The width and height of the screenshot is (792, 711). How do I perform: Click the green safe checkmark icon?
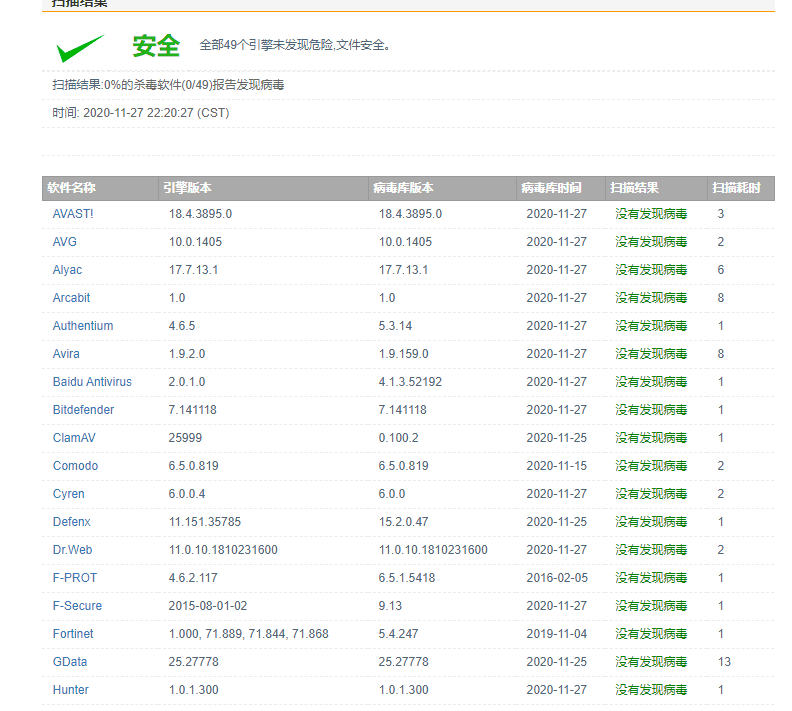80,48
